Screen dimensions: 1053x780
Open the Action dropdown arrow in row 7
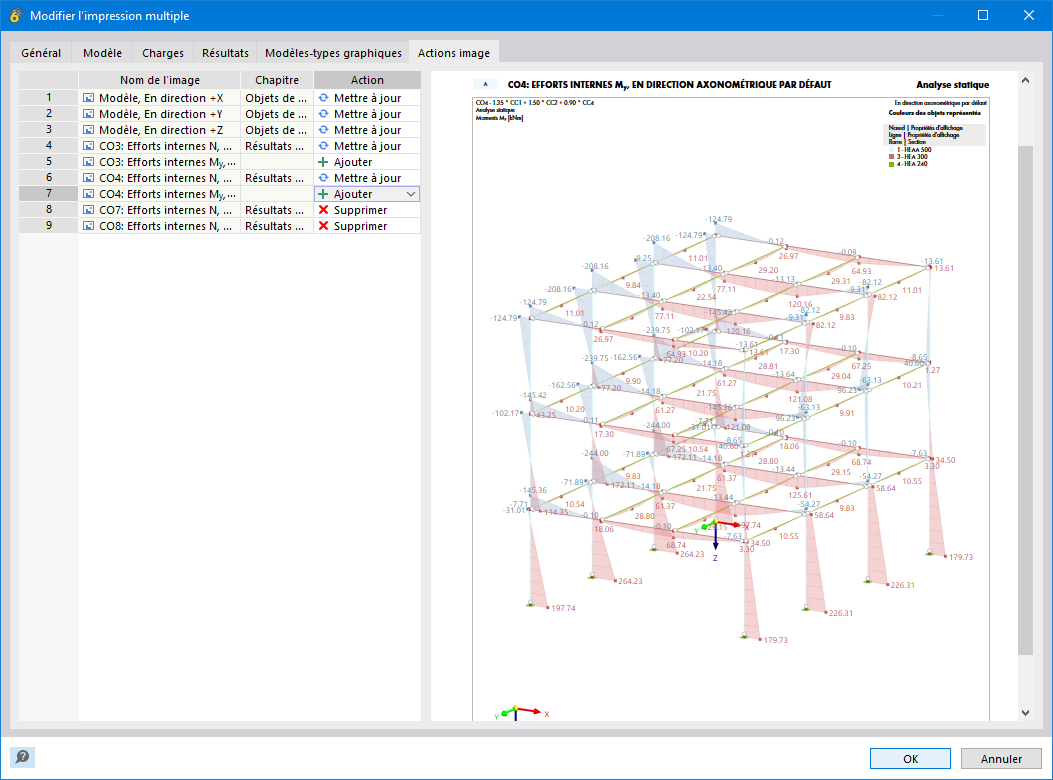tap(411, 194)
